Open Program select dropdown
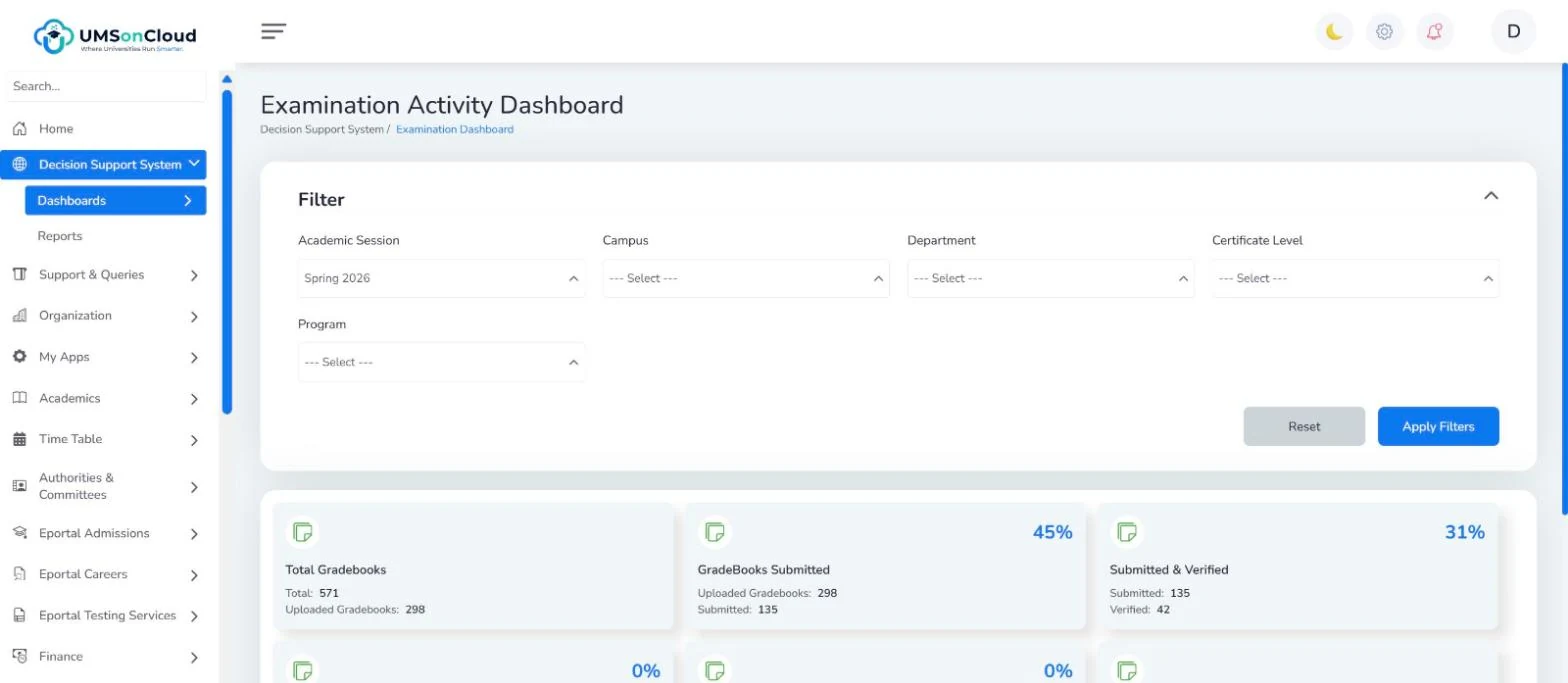 tap(442, 362)
